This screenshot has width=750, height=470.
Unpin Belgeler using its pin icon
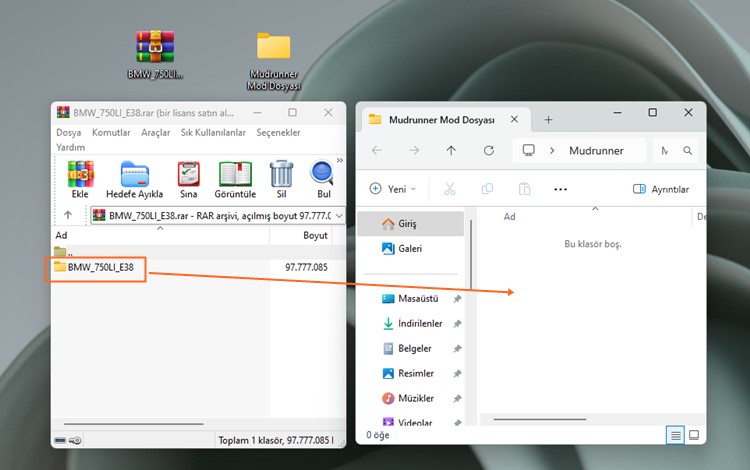click(457, 349)
